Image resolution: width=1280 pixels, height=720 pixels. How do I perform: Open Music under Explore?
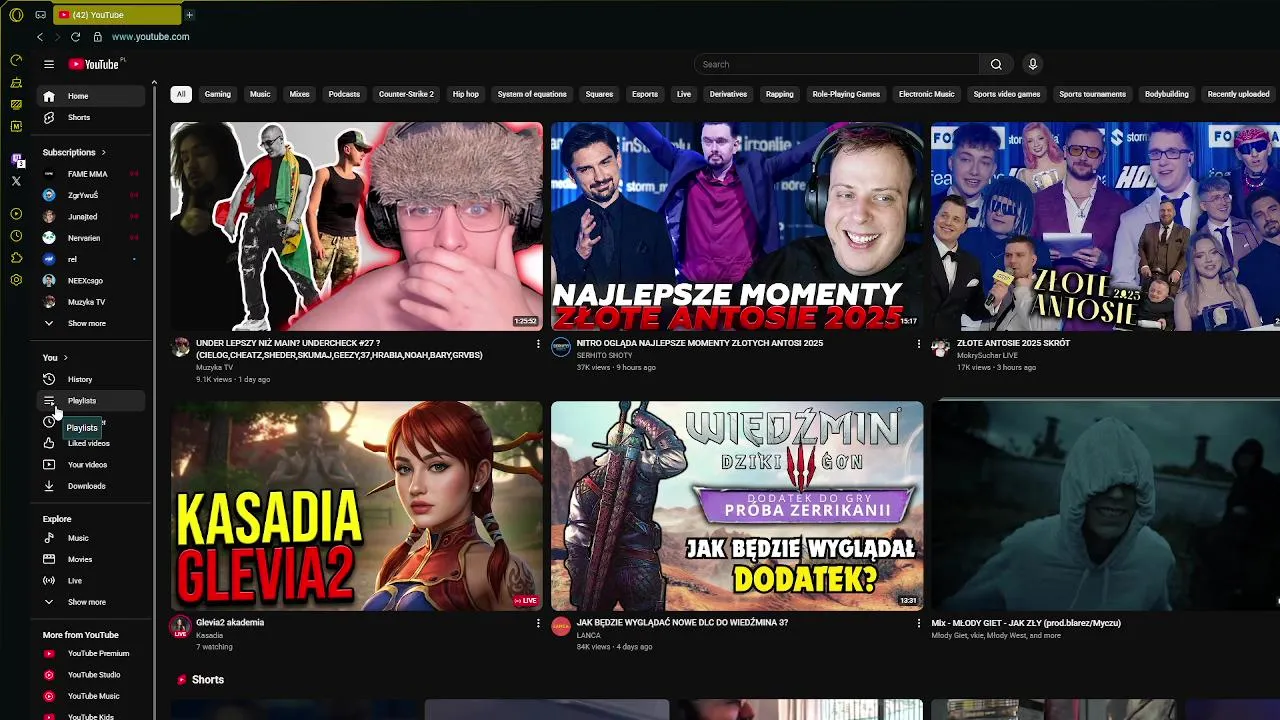pyautogui.click(x=92, y=538)
